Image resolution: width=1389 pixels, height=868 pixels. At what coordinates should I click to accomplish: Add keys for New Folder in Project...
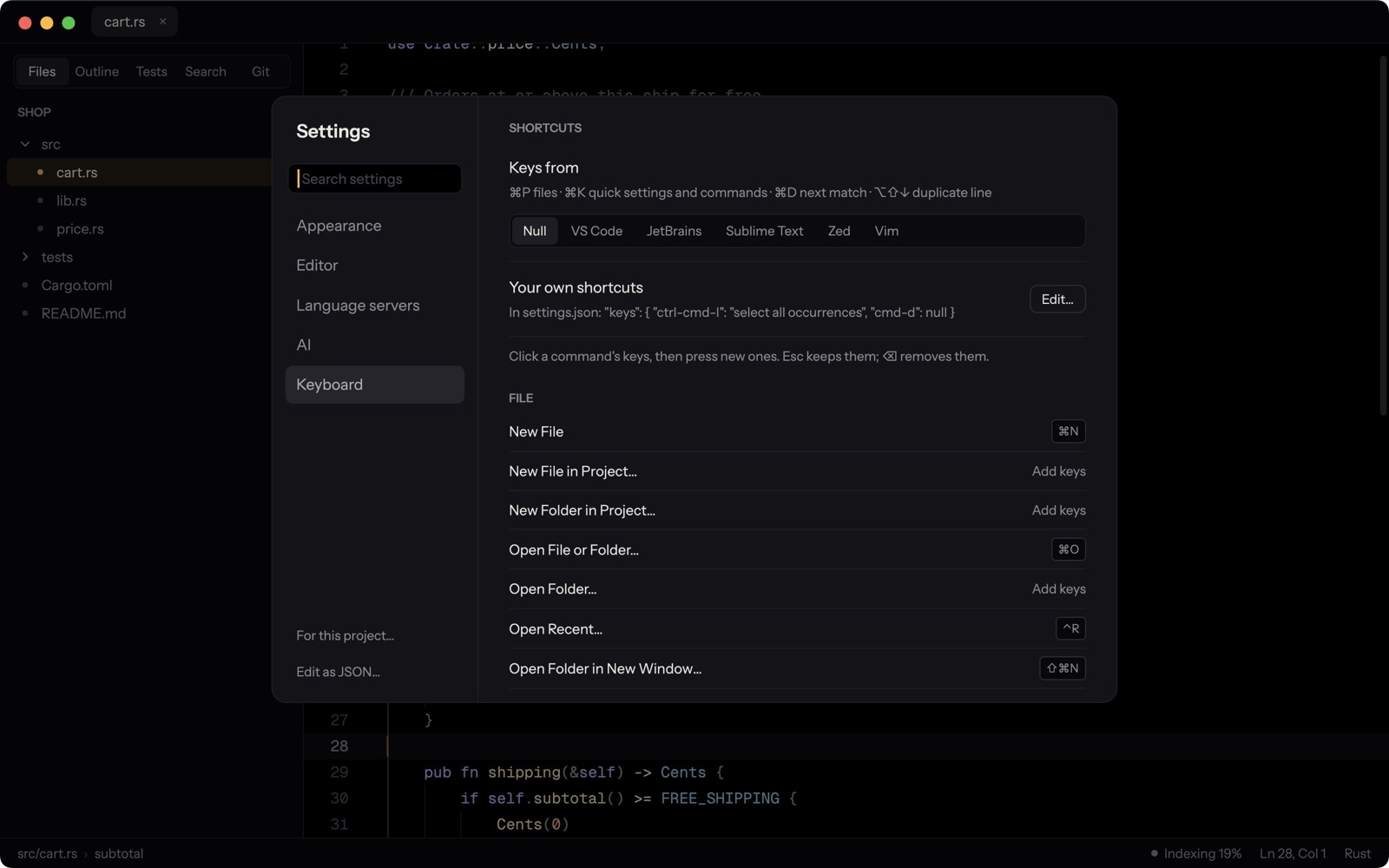point(1059,510)
